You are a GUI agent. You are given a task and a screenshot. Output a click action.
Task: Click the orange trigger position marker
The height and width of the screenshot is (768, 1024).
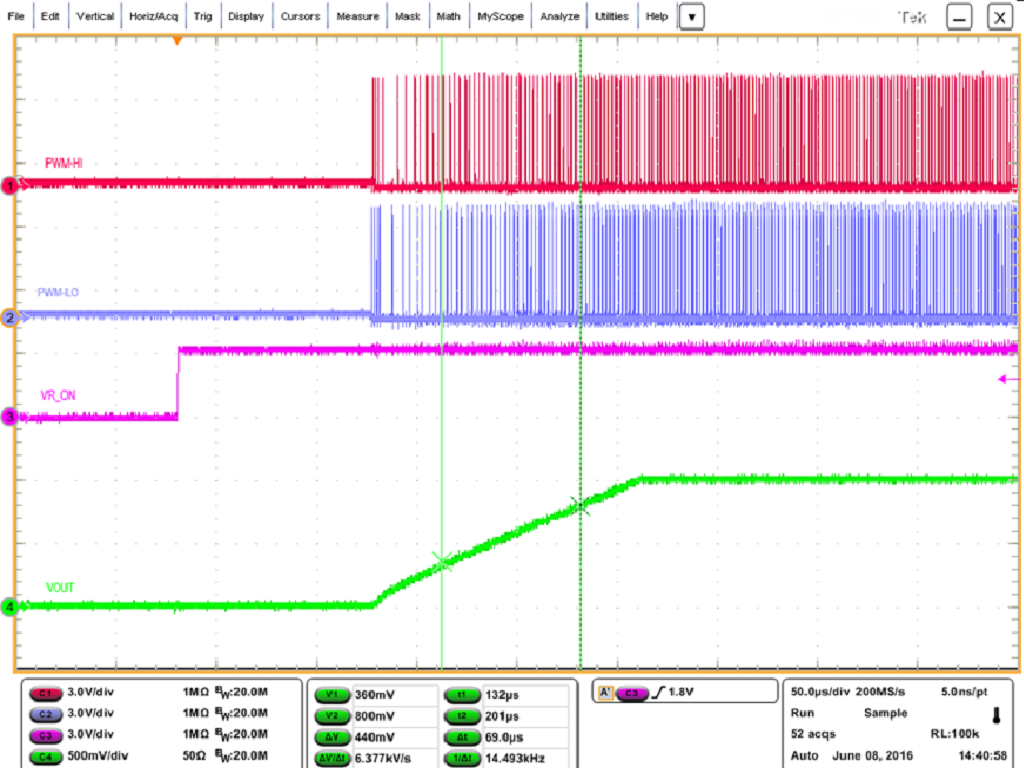pos(177,42)
